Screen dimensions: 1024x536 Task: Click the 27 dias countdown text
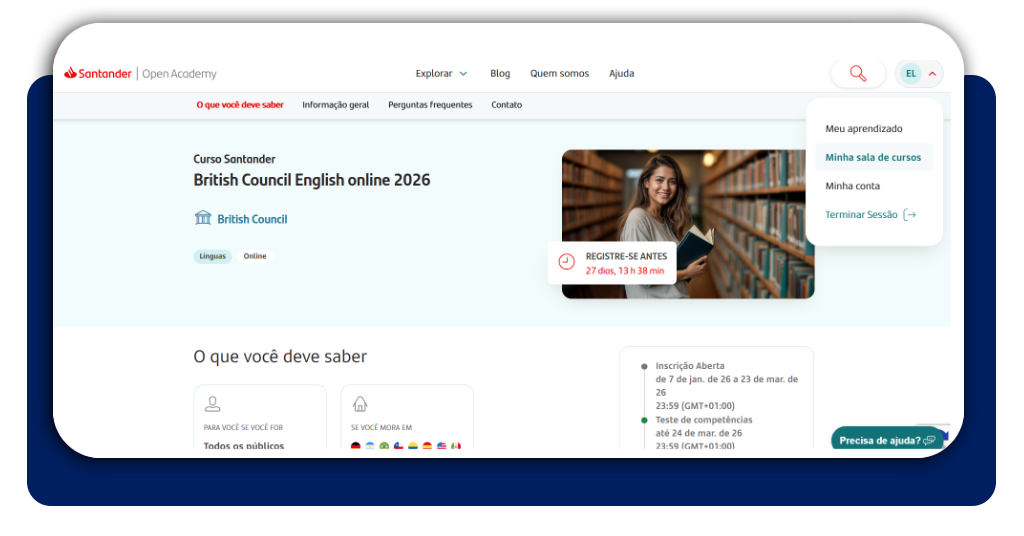click(625, 271)
